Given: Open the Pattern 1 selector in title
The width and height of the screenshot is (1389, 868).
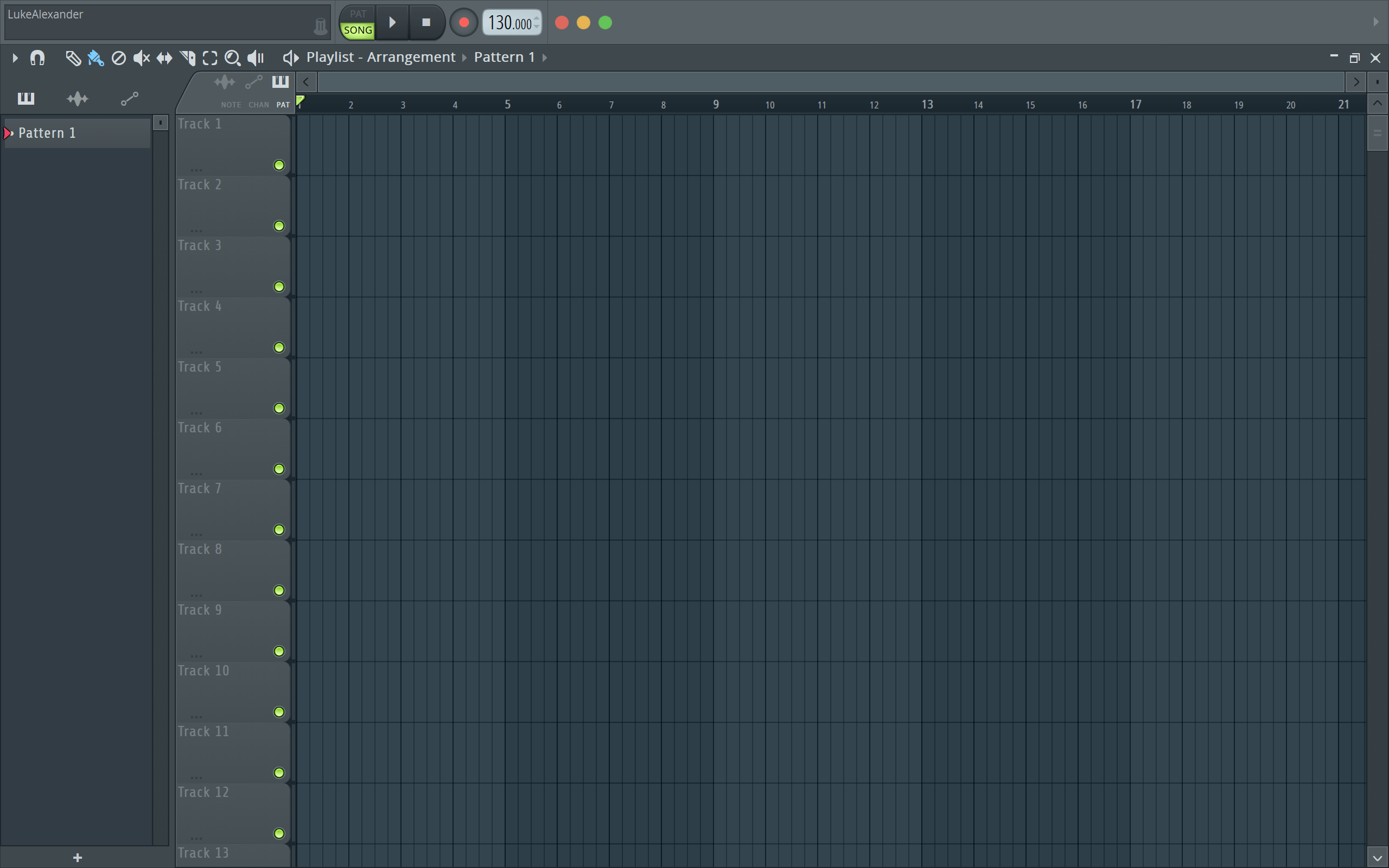Looking at the screenshot, I should [504, 58].
